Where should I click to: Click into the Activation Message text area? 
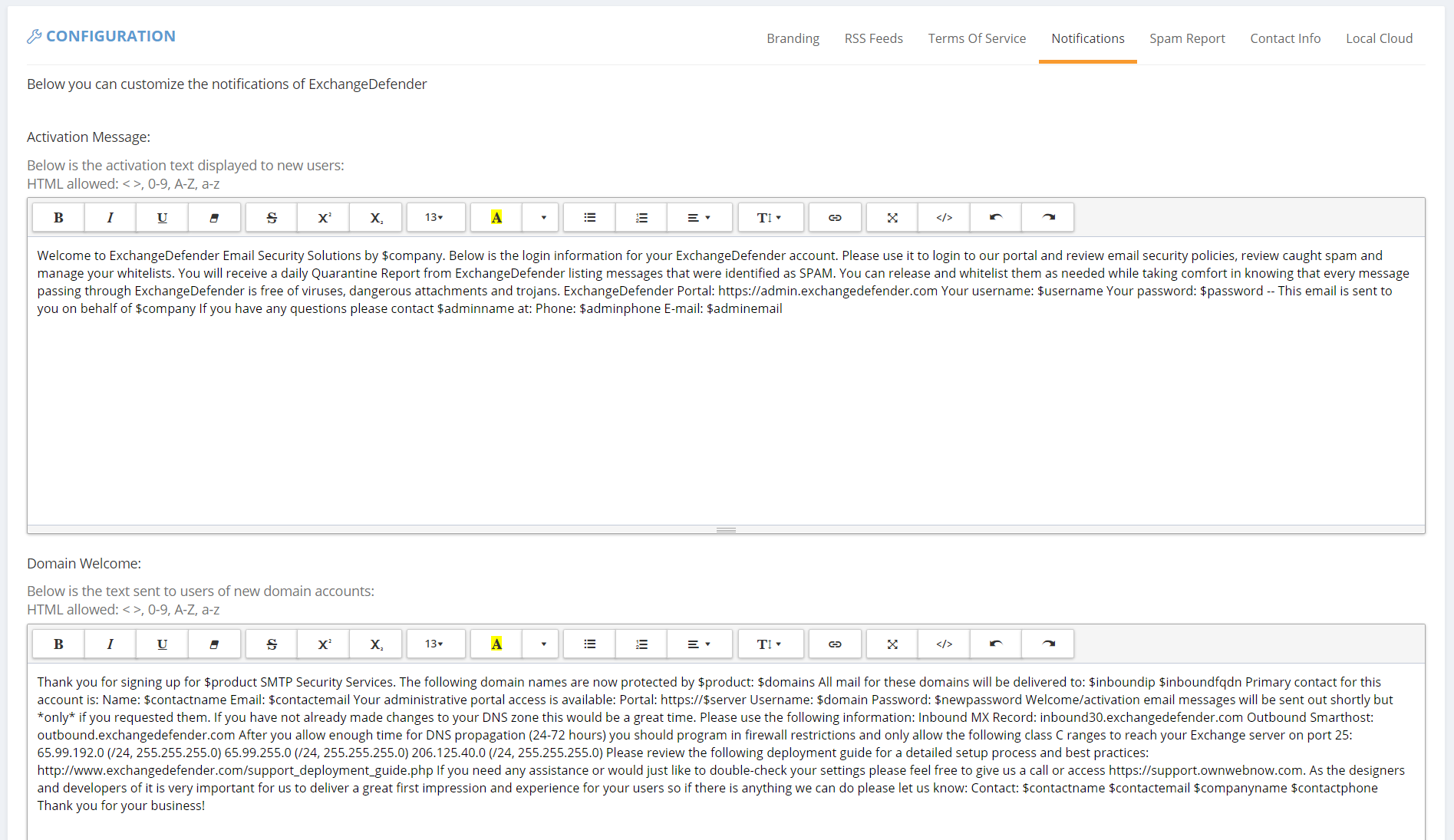[726, 380]
